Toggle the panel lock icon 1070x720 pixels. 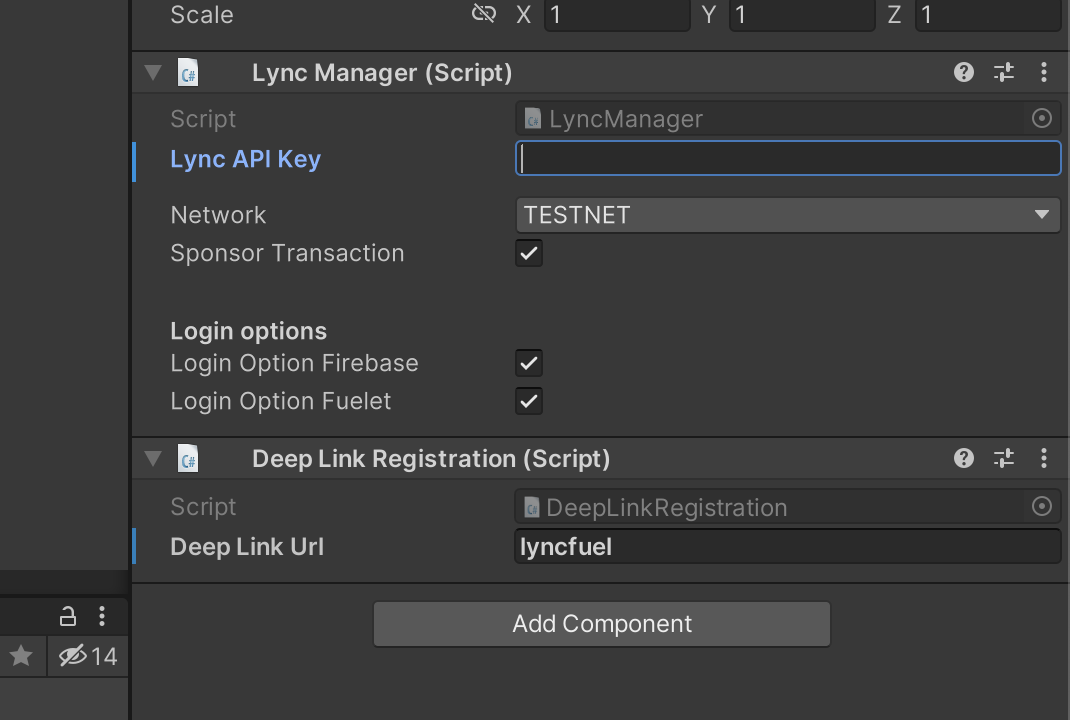coord(68,616)
